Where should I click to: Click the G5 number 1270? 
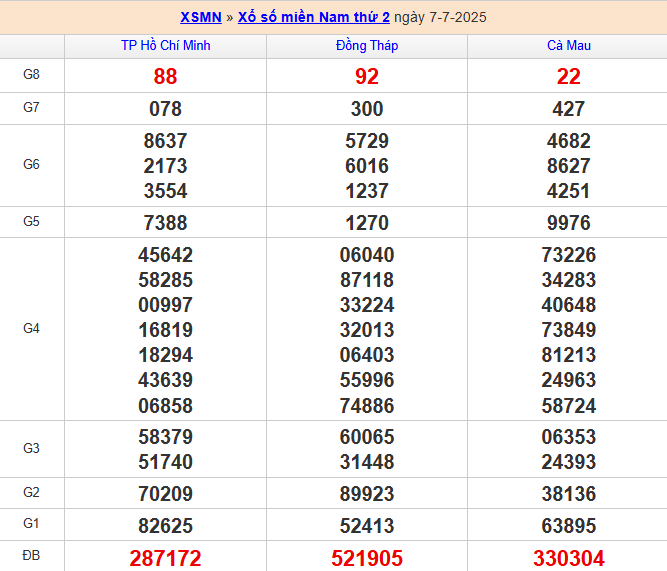367,223
